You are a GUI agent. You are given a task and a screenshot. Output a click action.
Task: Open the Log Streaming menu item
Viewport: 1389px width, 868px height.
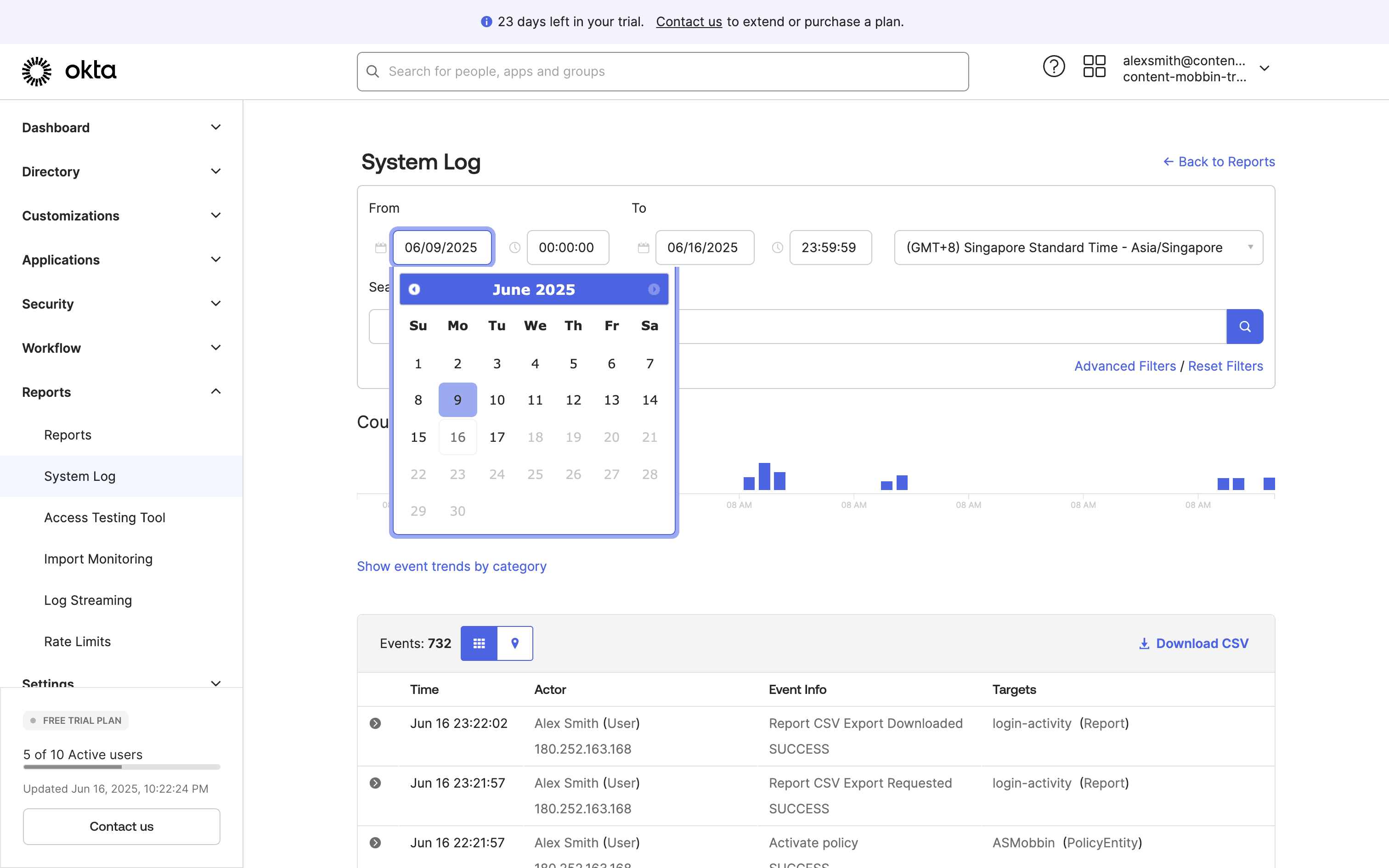point(88,601)
